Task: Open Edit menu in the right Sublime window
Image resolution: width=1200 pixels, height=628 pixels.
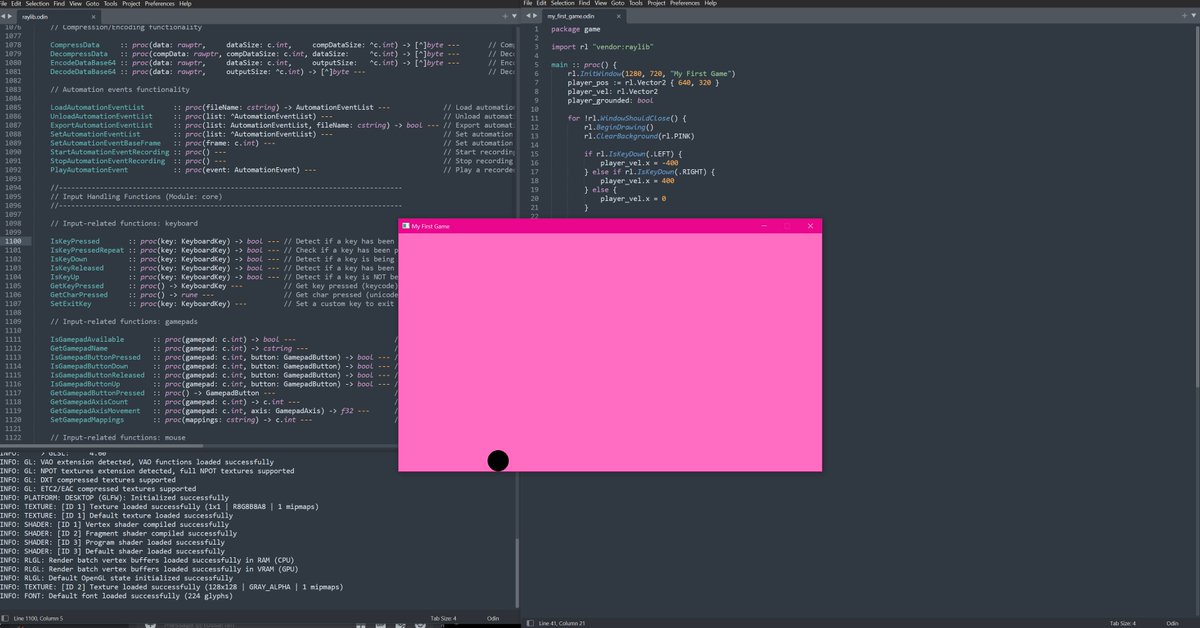Action: point(544,3)
